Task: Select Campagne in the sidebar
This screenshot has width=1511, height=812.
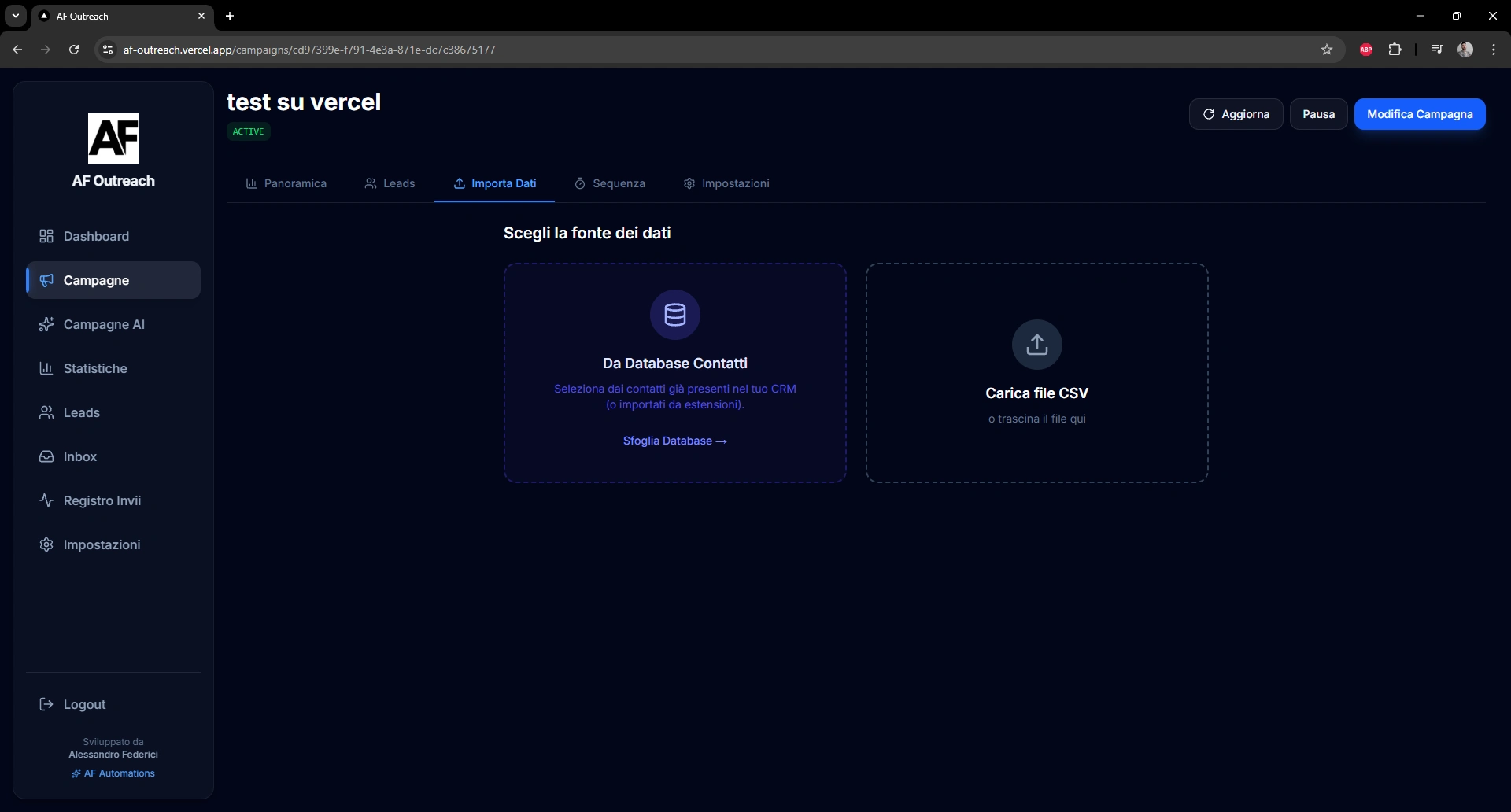Action: click(x=113, y=280)
